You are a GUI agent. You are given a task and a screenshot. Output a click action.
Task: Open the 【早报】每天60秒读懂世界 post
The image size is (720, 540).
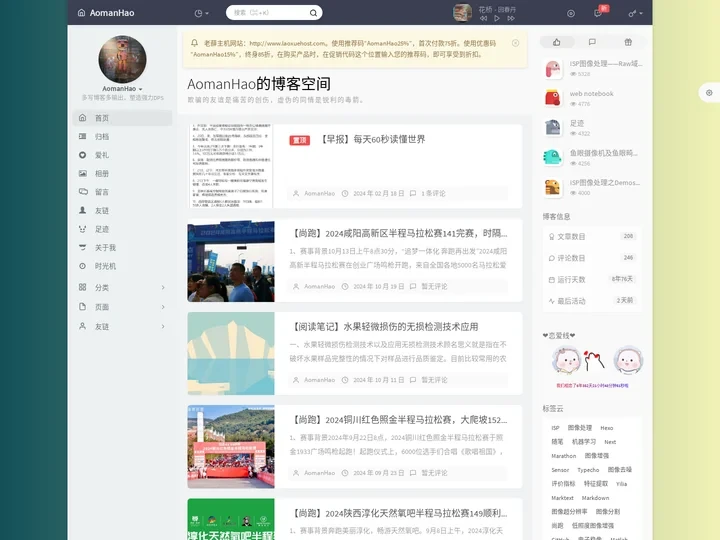click(371, 139)
